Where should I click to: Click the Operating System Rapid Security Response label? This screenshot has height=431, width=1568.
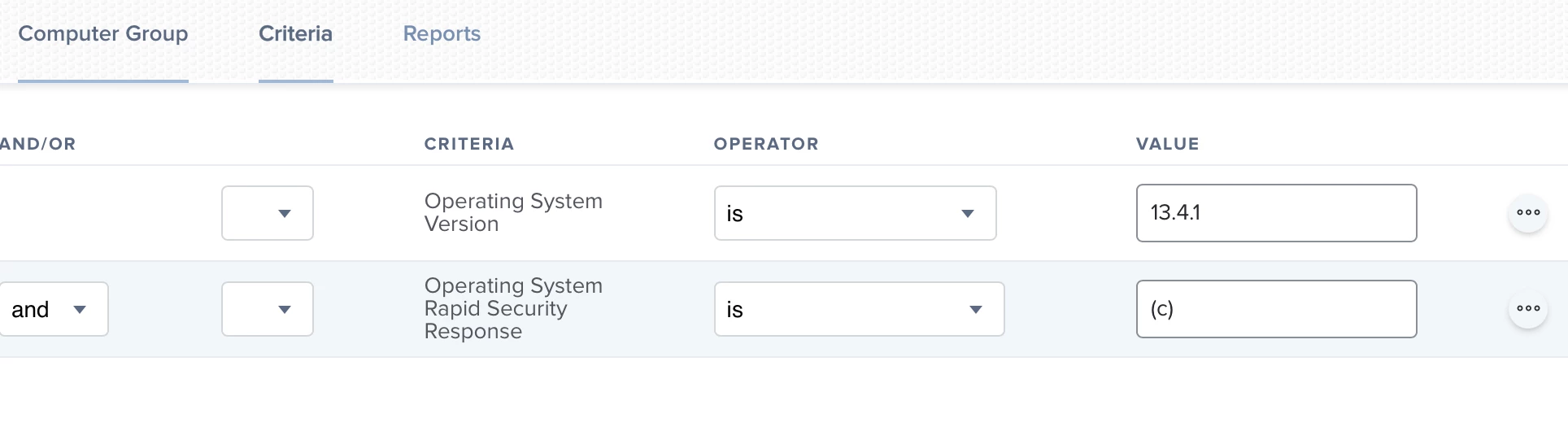coord(513,308)
